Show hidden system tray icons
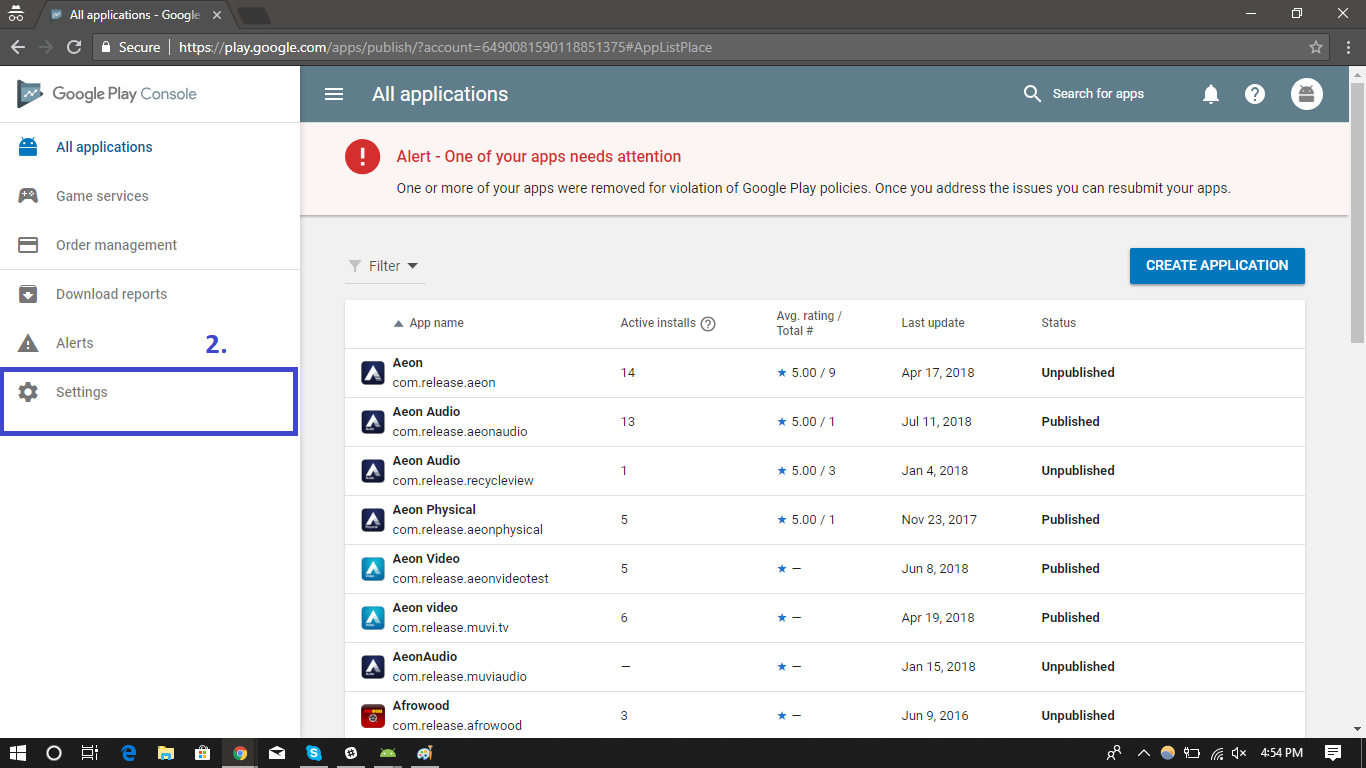Screen dimensions: 1366x768 [x=1142, y=753]
